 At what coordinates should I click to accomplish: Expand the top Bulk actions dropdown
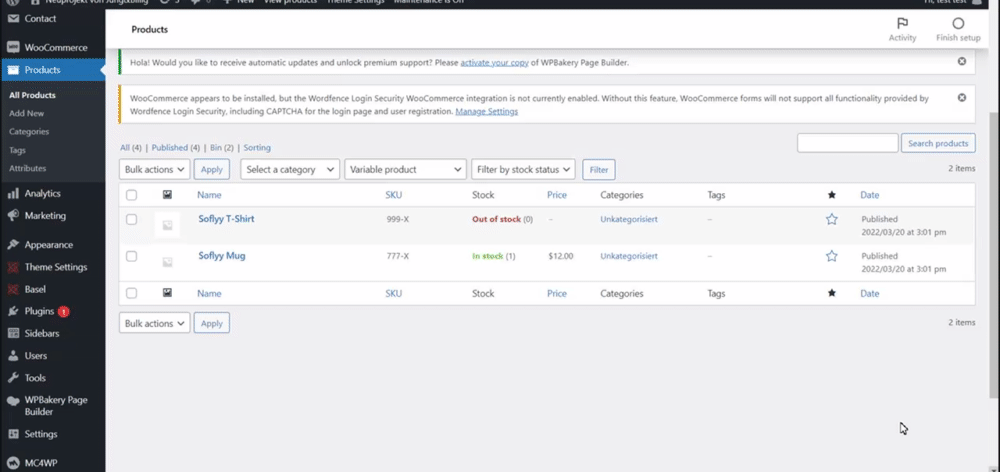click(154, 170)
